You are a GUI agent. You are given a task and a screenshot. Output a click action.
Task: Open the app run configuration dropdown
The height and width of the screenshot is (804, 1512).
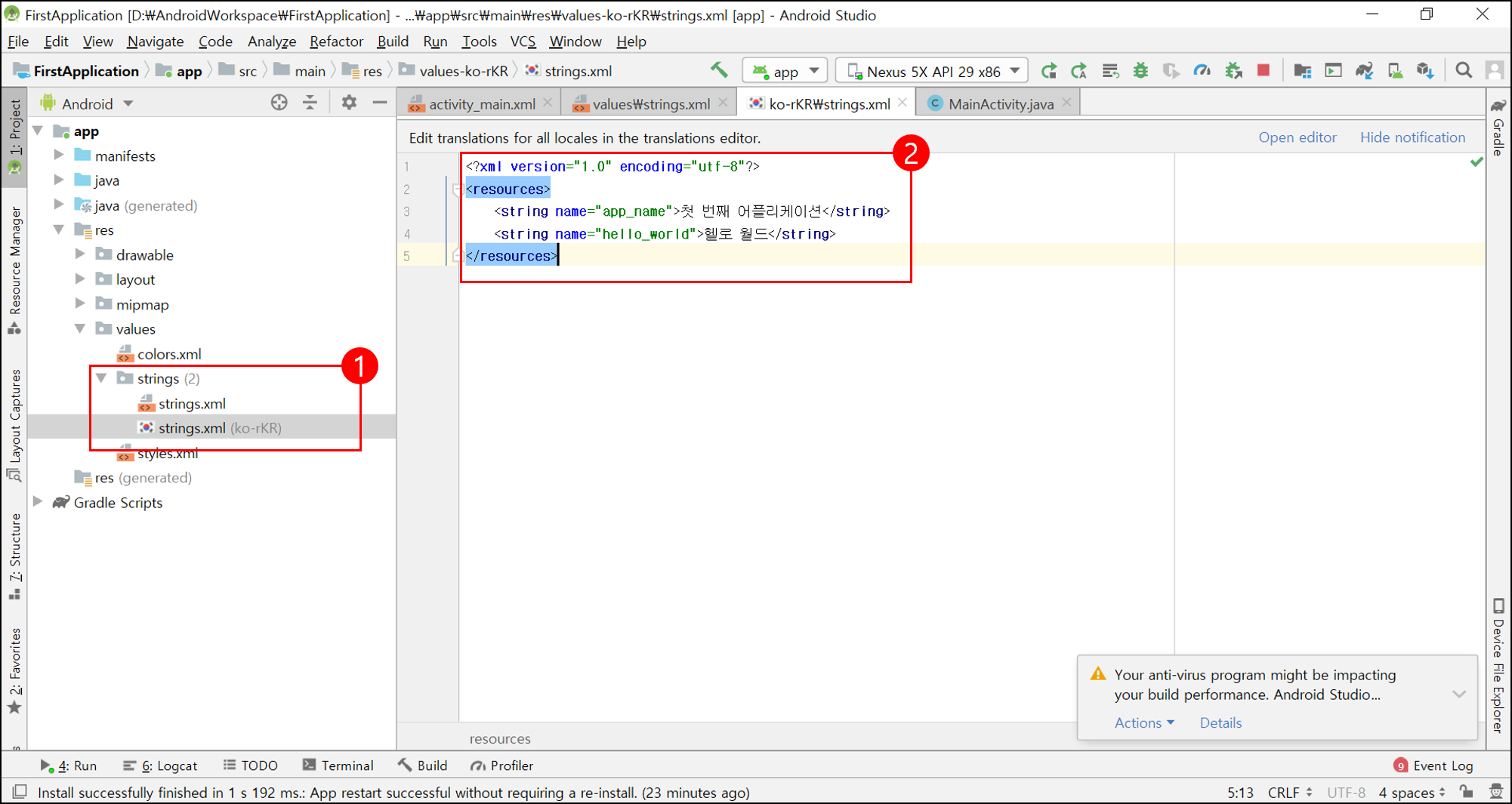click(x=785, y=71)
